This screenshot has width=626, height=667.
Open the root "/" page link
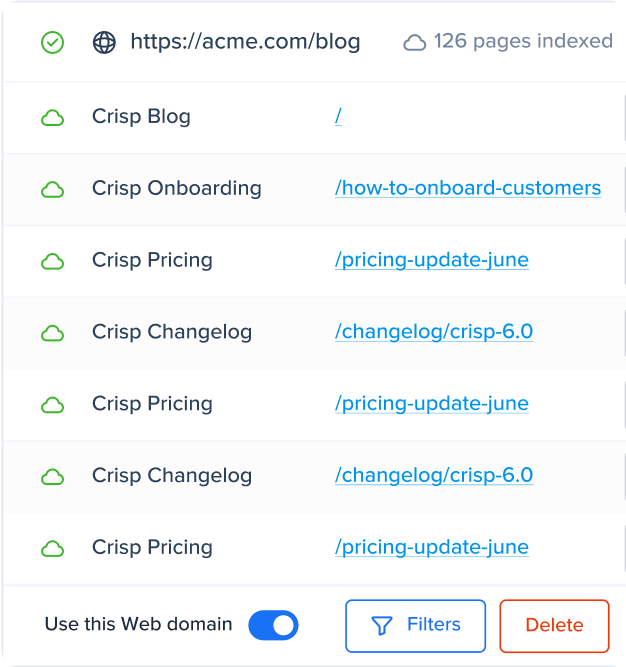coord(338,117)
